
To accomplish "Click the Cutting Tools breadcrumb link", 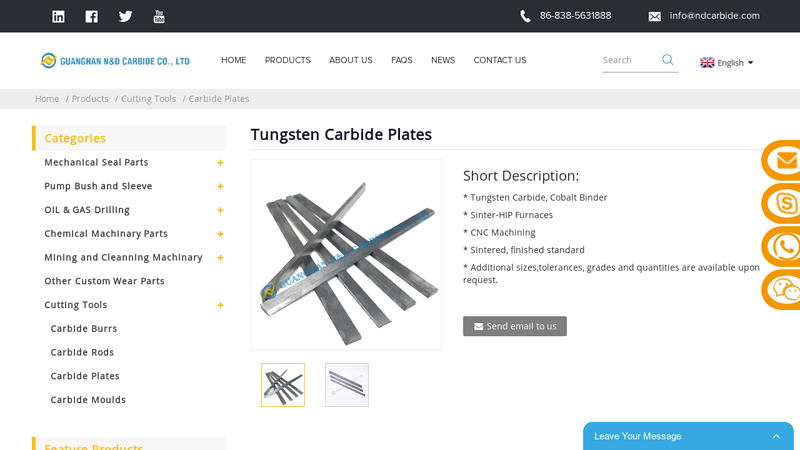I will click(148, 98).
